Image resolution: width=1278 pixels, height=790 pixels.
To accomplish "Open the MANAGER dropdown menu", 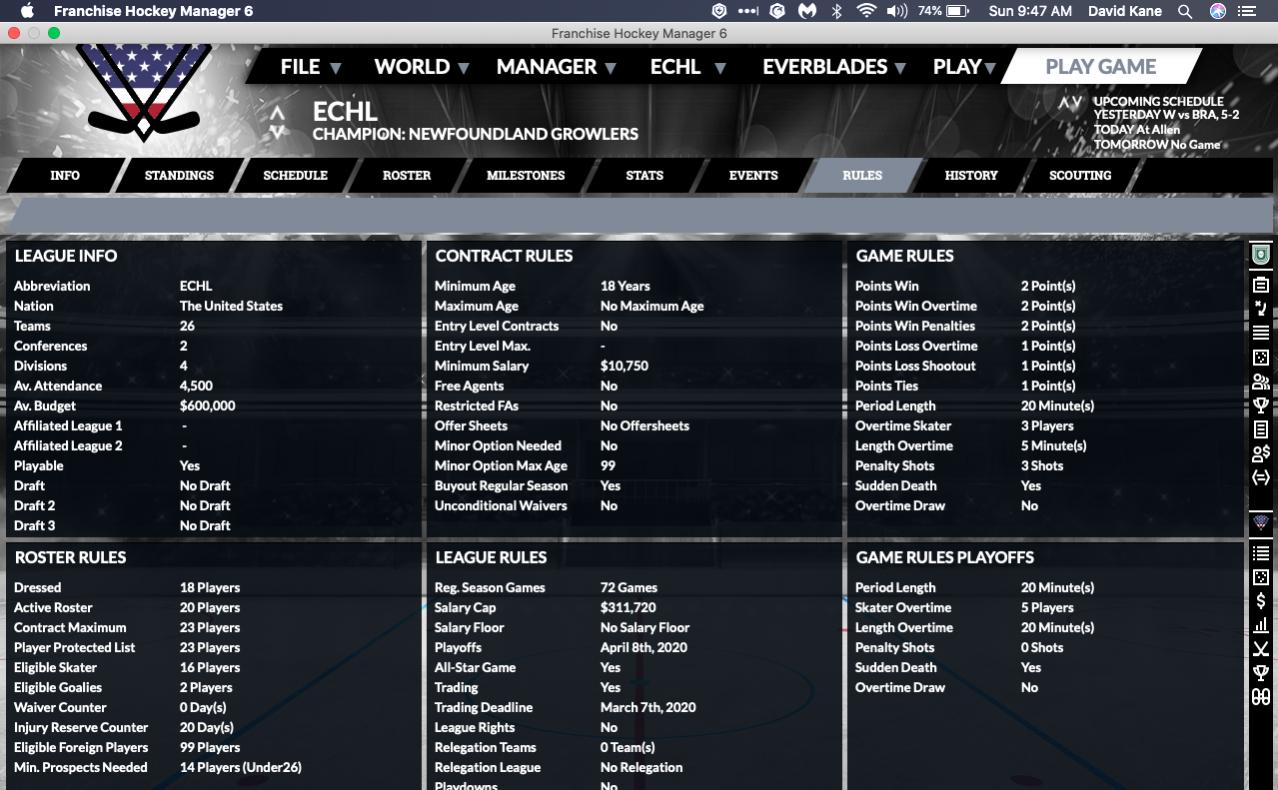I will 556,67.
